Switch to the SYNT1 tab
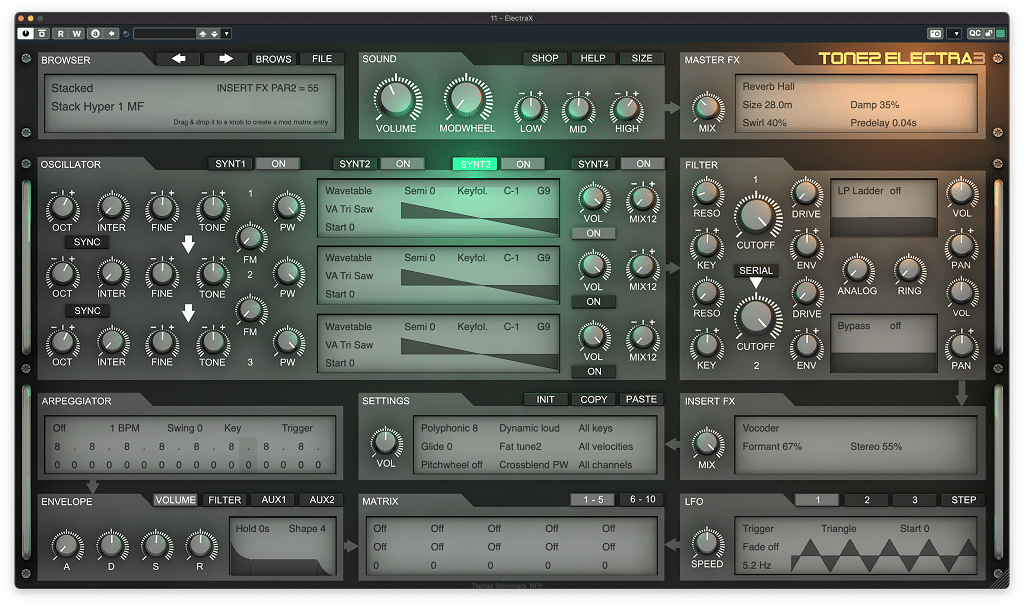1024x606 pixels. click(231, 164)
